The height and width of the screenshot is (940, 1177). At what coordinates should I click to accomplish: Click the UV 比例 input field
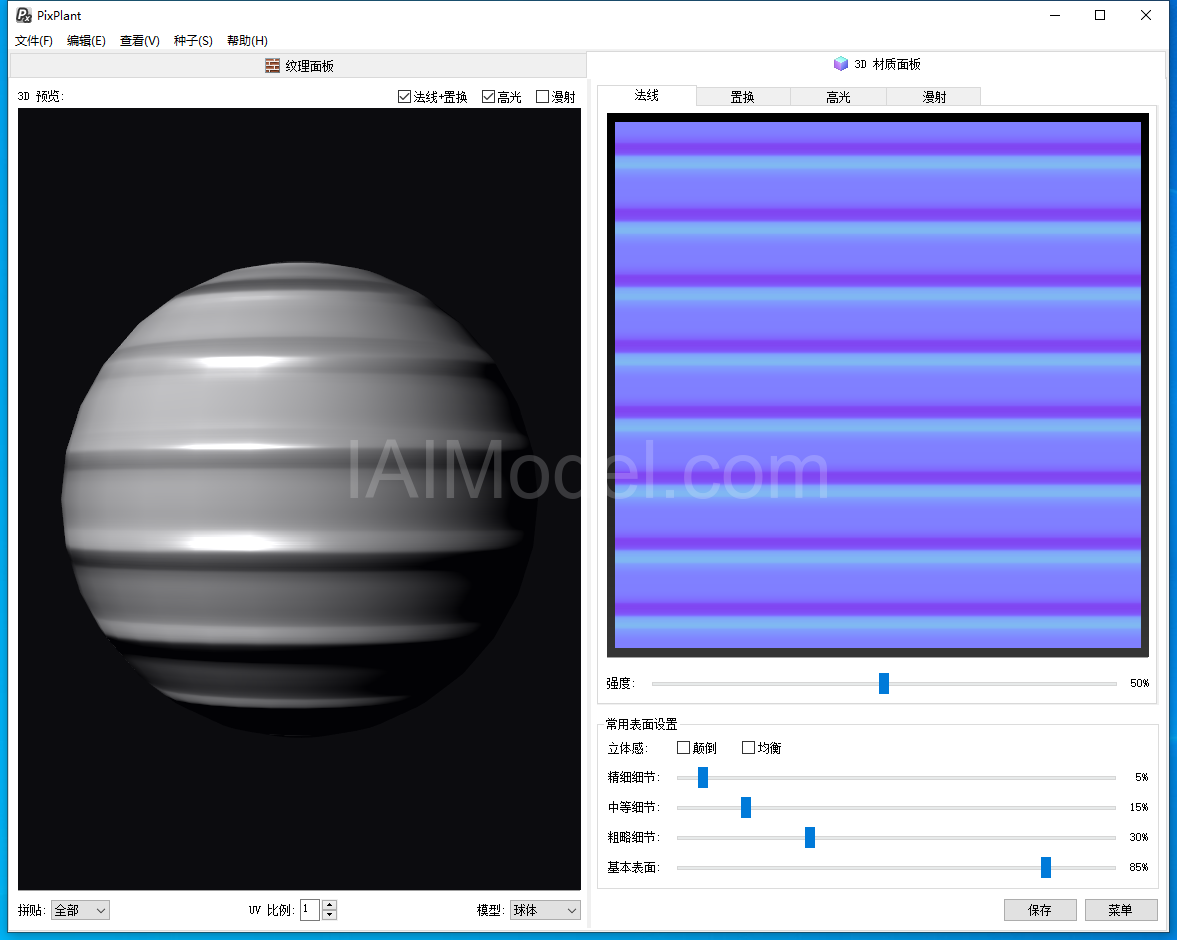pyautogui.click(x=310, y=910)
